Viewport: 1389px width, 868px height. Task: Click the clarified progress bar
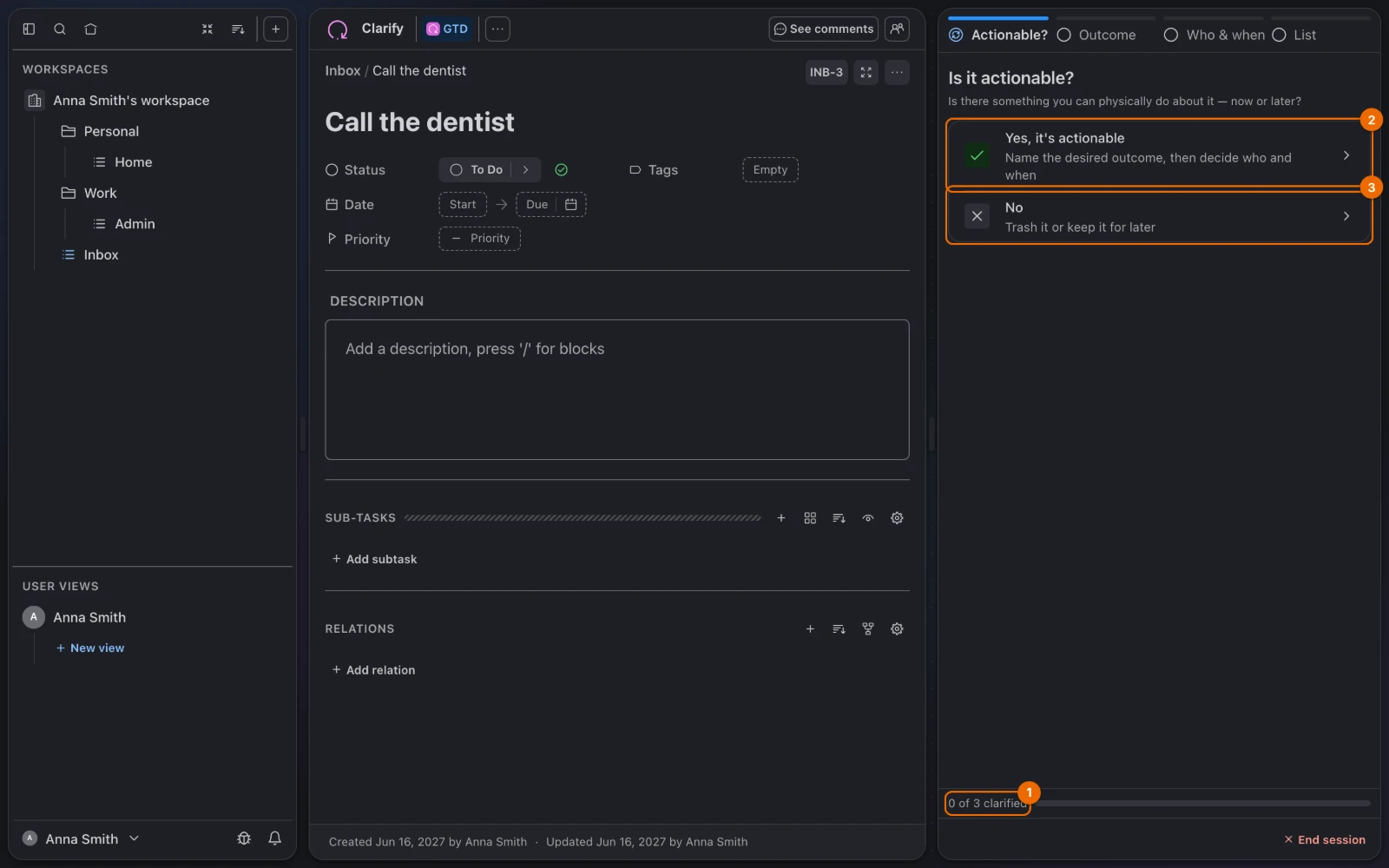pos(1203,804)
